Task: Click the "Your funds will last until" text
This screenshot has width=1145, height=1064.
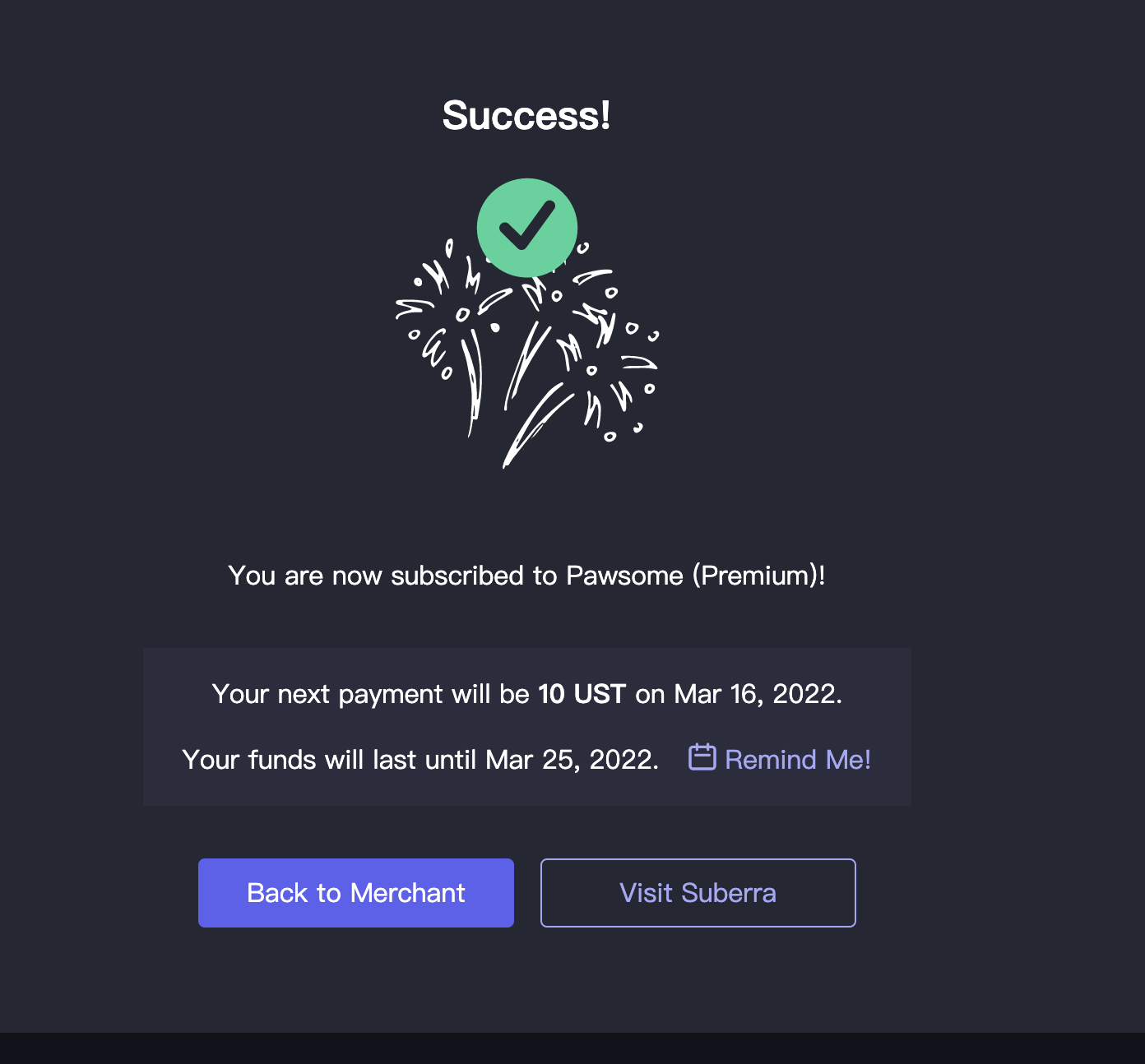Action: pos(329,760)
